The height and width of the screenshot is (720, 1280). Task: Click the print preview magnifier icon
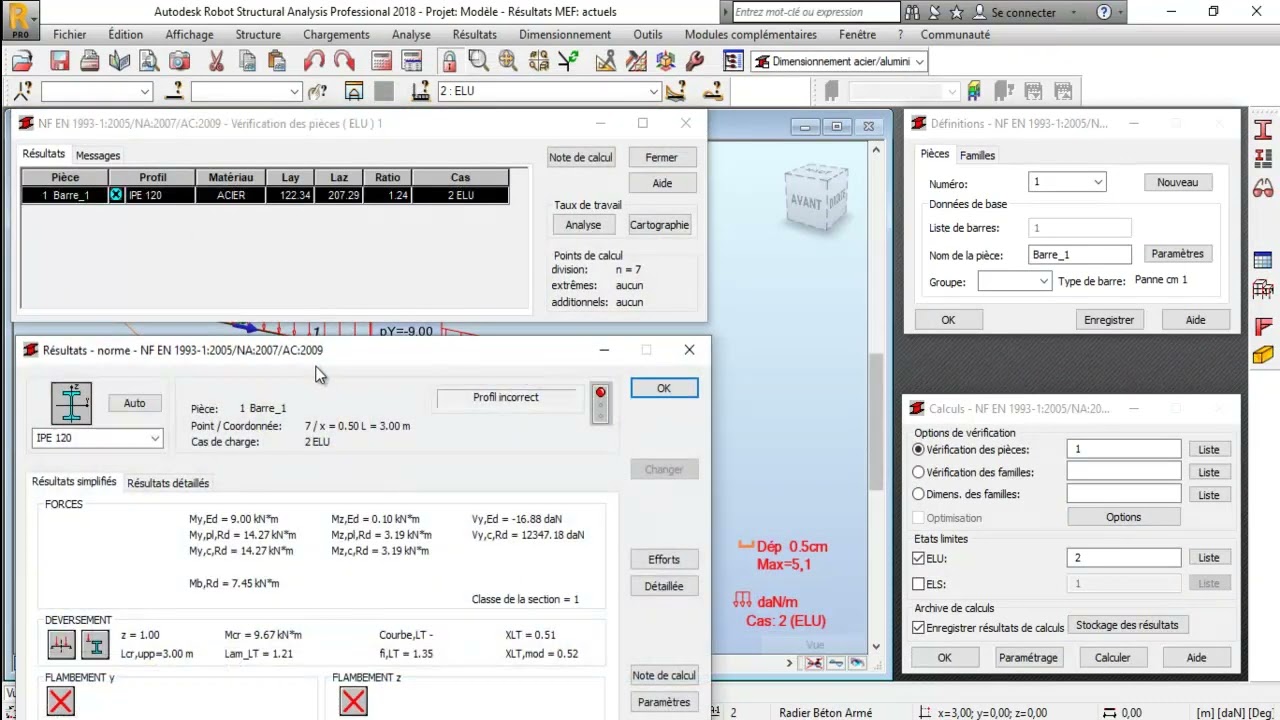[x=149, y=62]
